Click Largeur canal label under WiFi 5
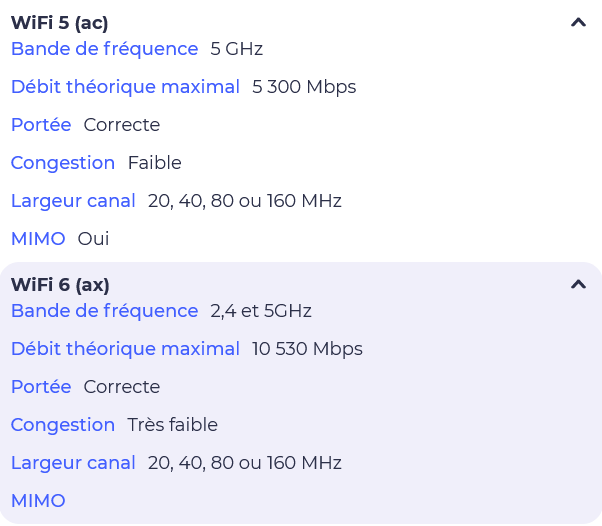The height and width of the screenshot is (526, 602). 73,201
